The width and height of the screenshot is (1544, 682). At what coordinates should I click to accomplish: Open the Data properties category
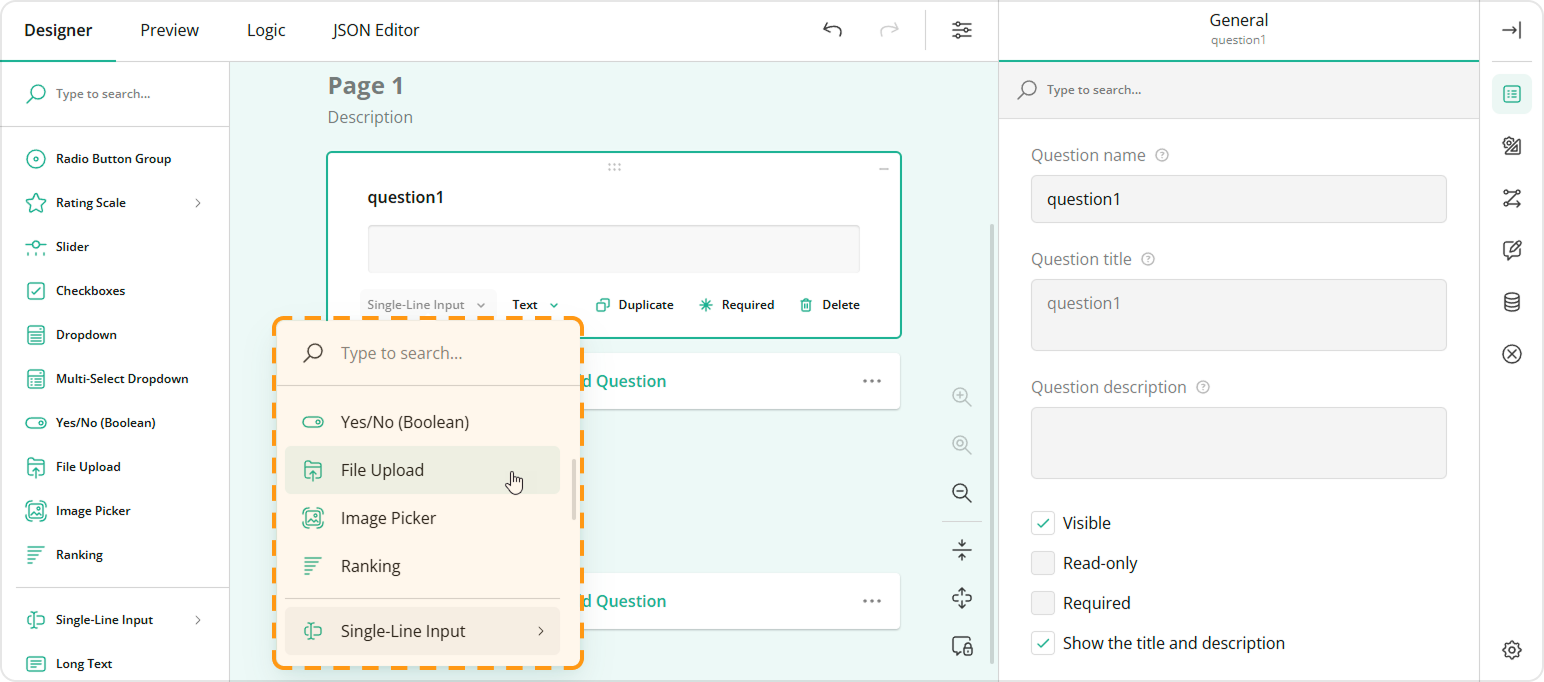(x=1511, y=301)
